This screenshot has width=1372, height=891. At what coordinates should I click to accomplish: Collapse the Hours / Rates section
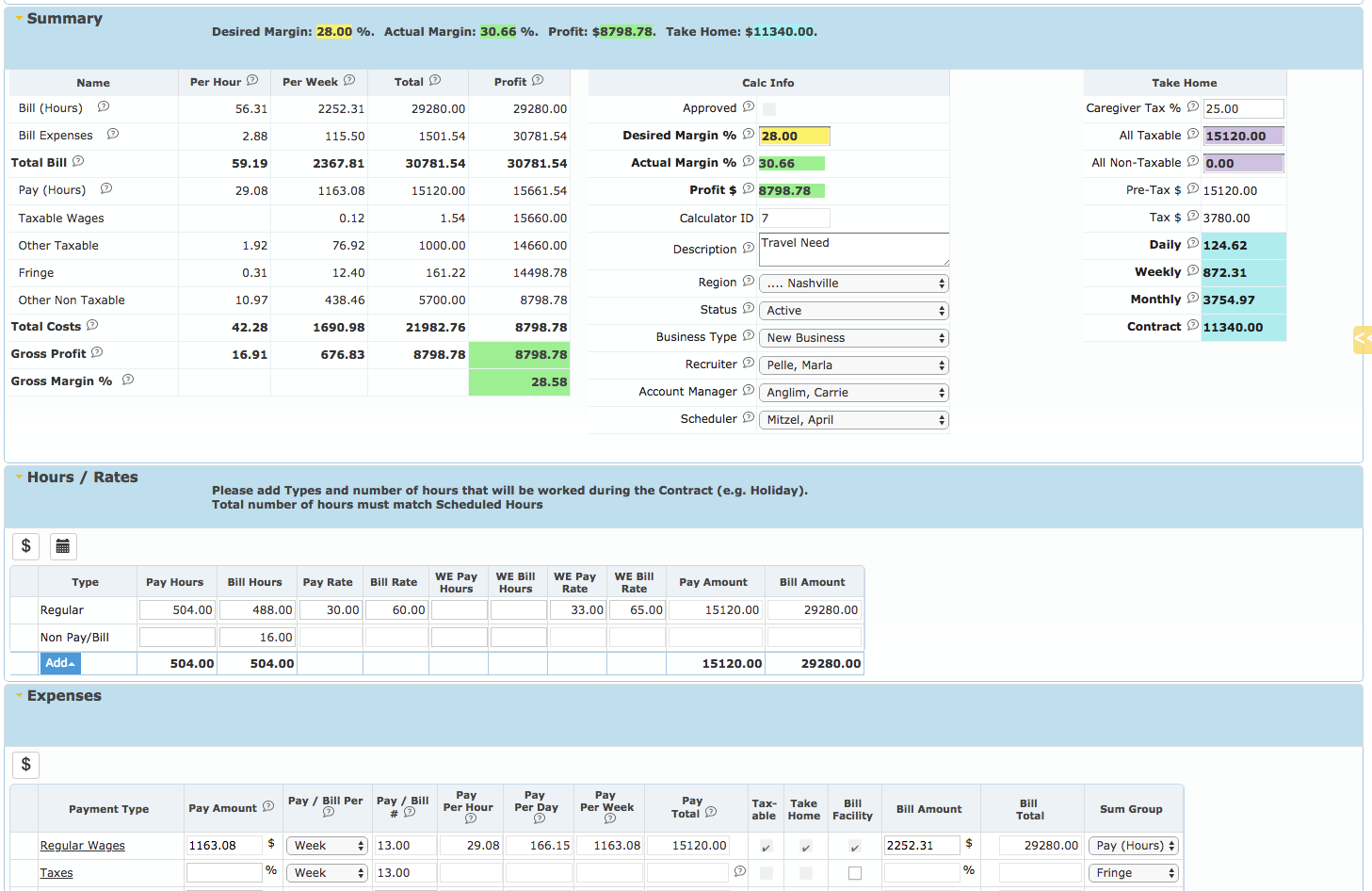click(19, 477)
